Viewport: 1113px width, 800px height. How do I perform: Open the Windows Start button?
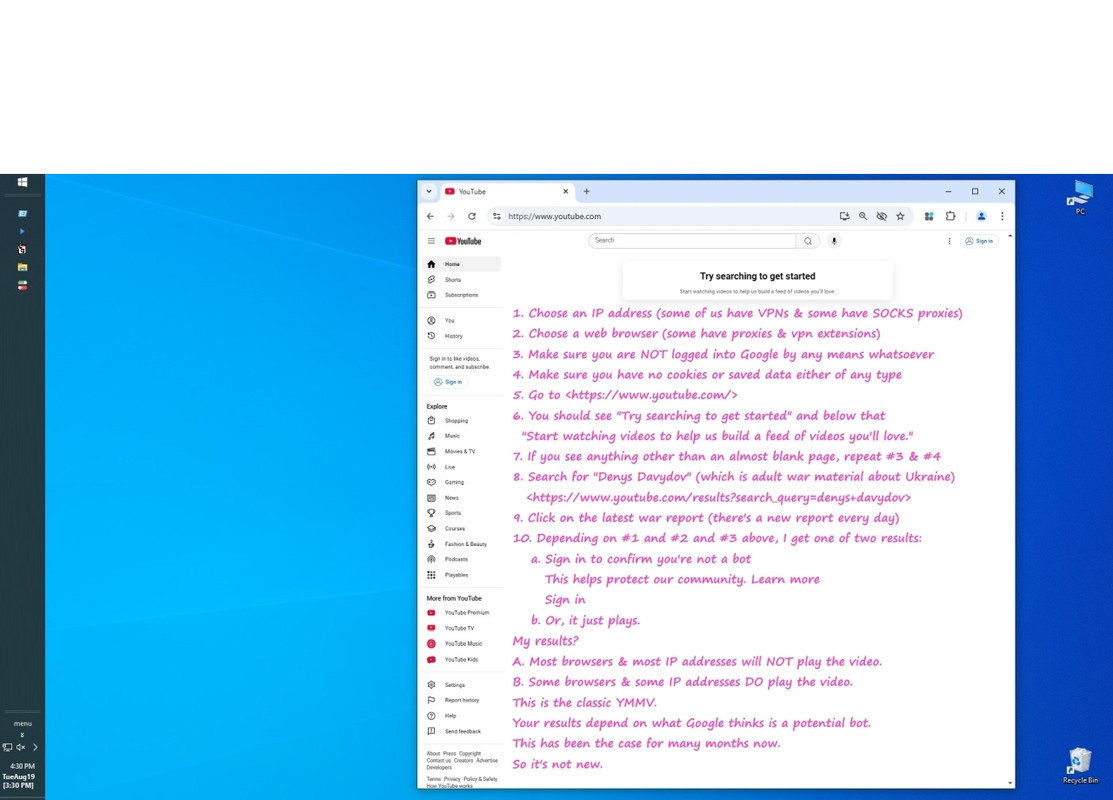tap(22, 182)
